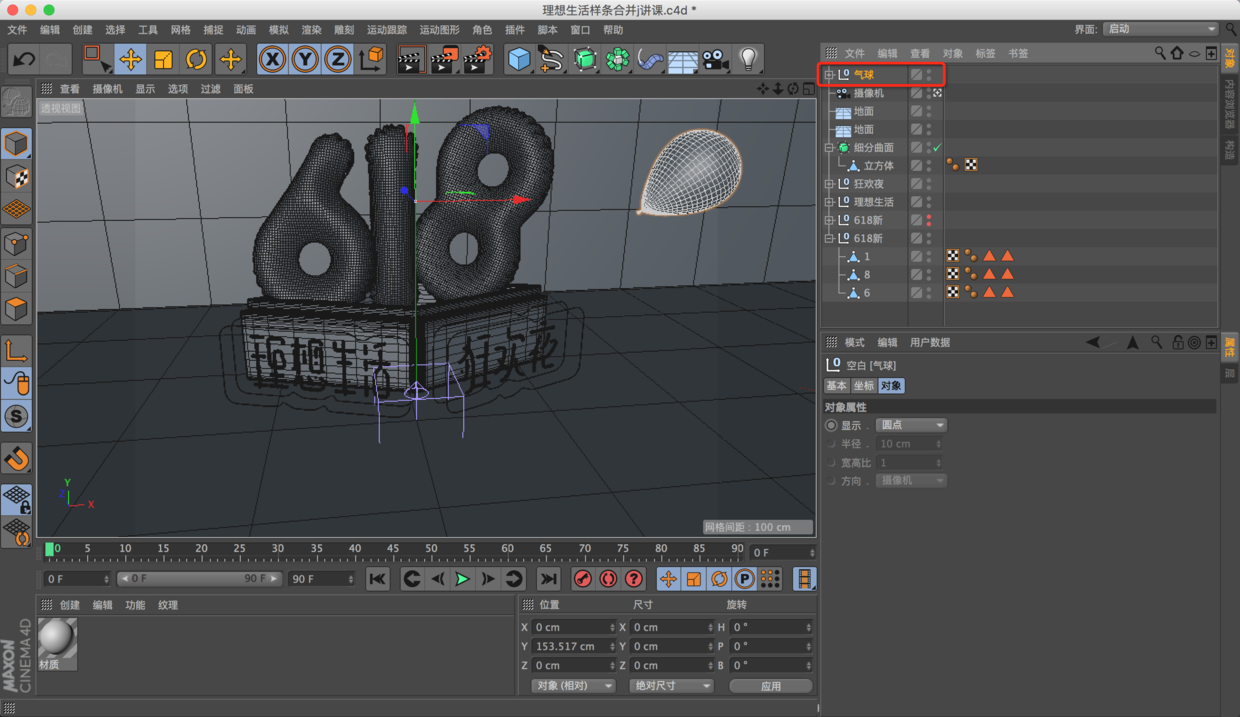Add a camera object from toolbar
This screenshot has height=717, width=1240.
[714, 59]
